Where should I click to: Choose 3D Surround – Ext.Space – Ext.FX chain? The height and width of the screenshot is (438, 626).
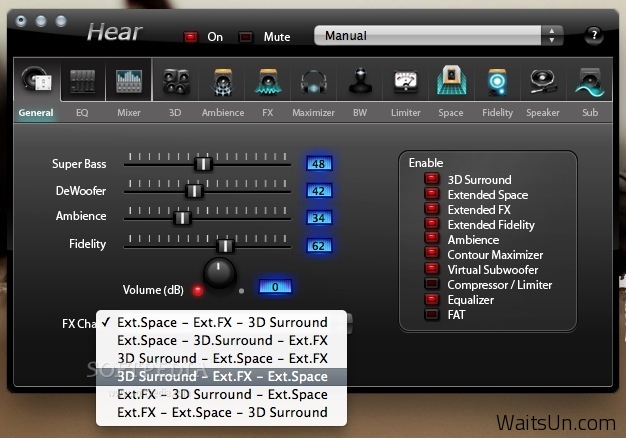pyautogui.click(x=222, y=358)
